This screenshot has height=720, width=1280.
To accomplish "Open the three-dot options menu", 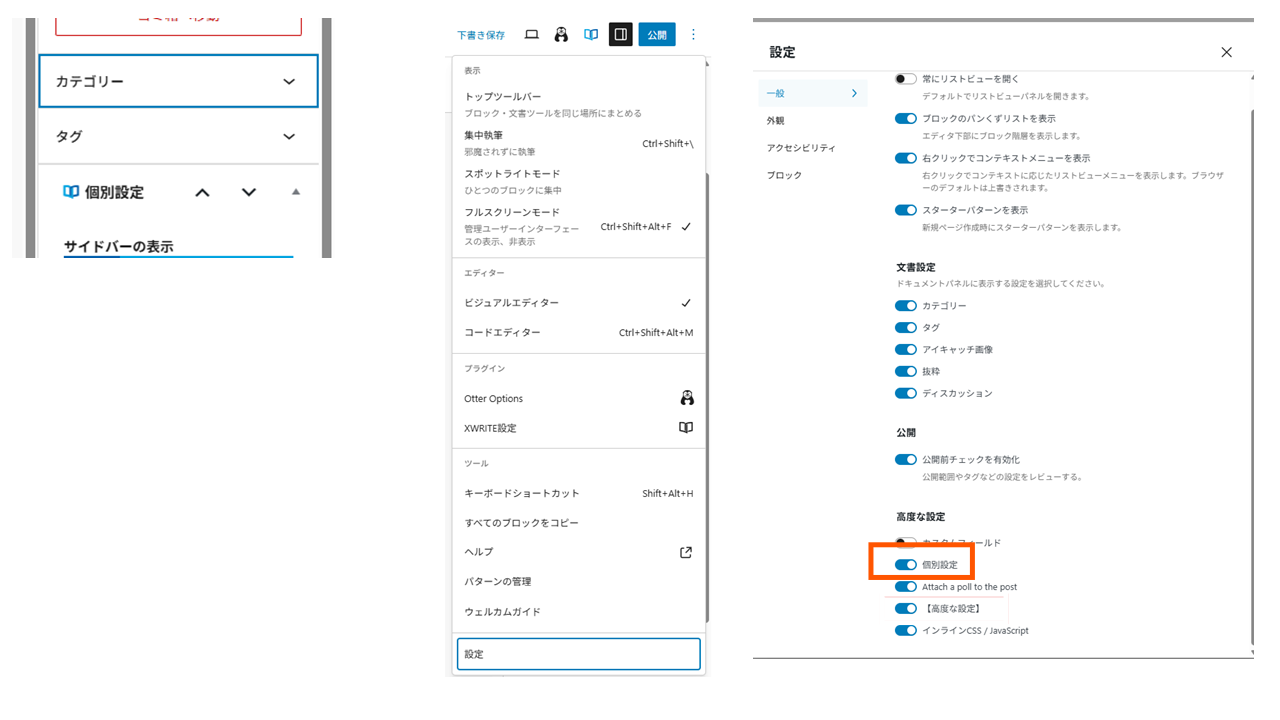I will point(693,35).
